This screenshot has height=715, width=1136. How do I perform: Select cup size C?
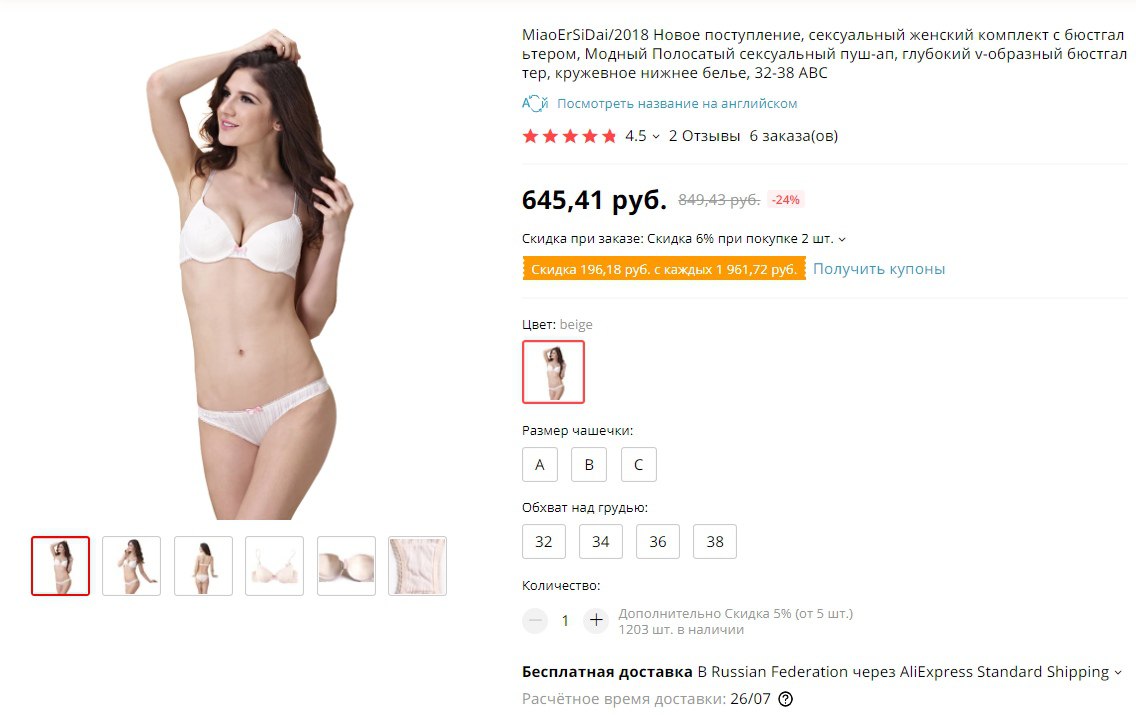tap(638, 464)
